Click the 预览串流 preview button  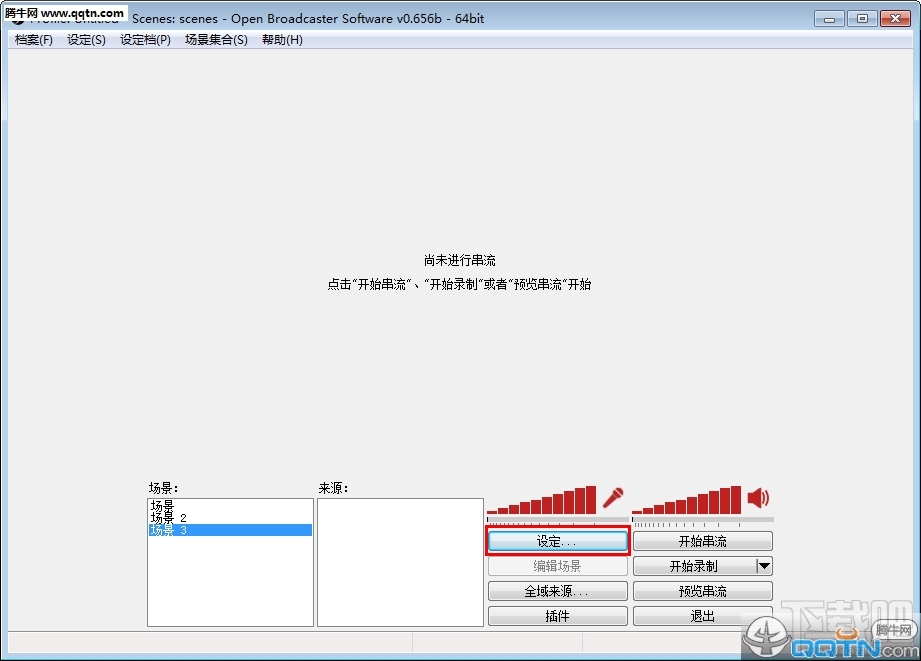[701, 590]
